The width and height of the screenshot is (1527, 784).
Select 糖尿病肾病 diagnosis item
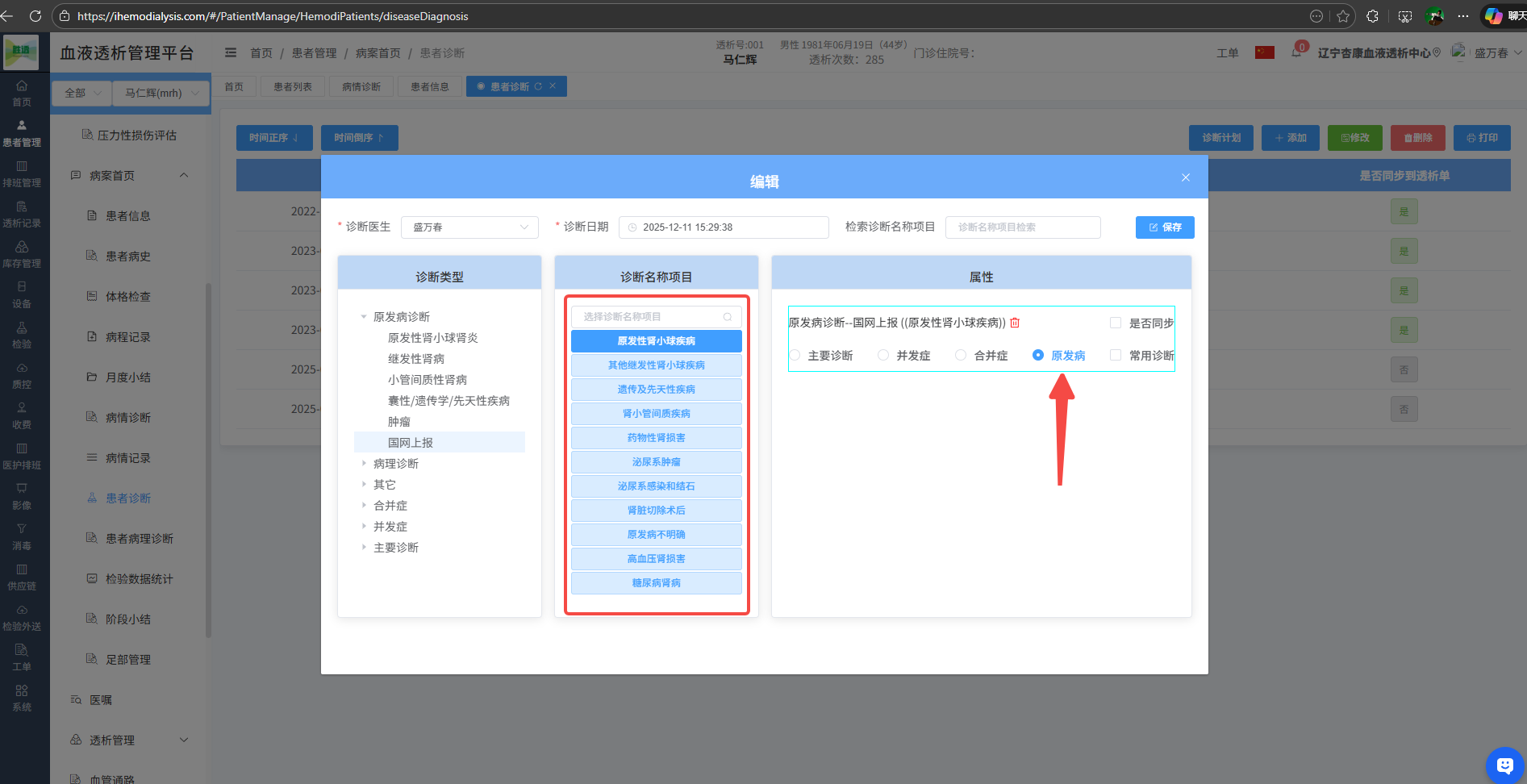(656, 583)
